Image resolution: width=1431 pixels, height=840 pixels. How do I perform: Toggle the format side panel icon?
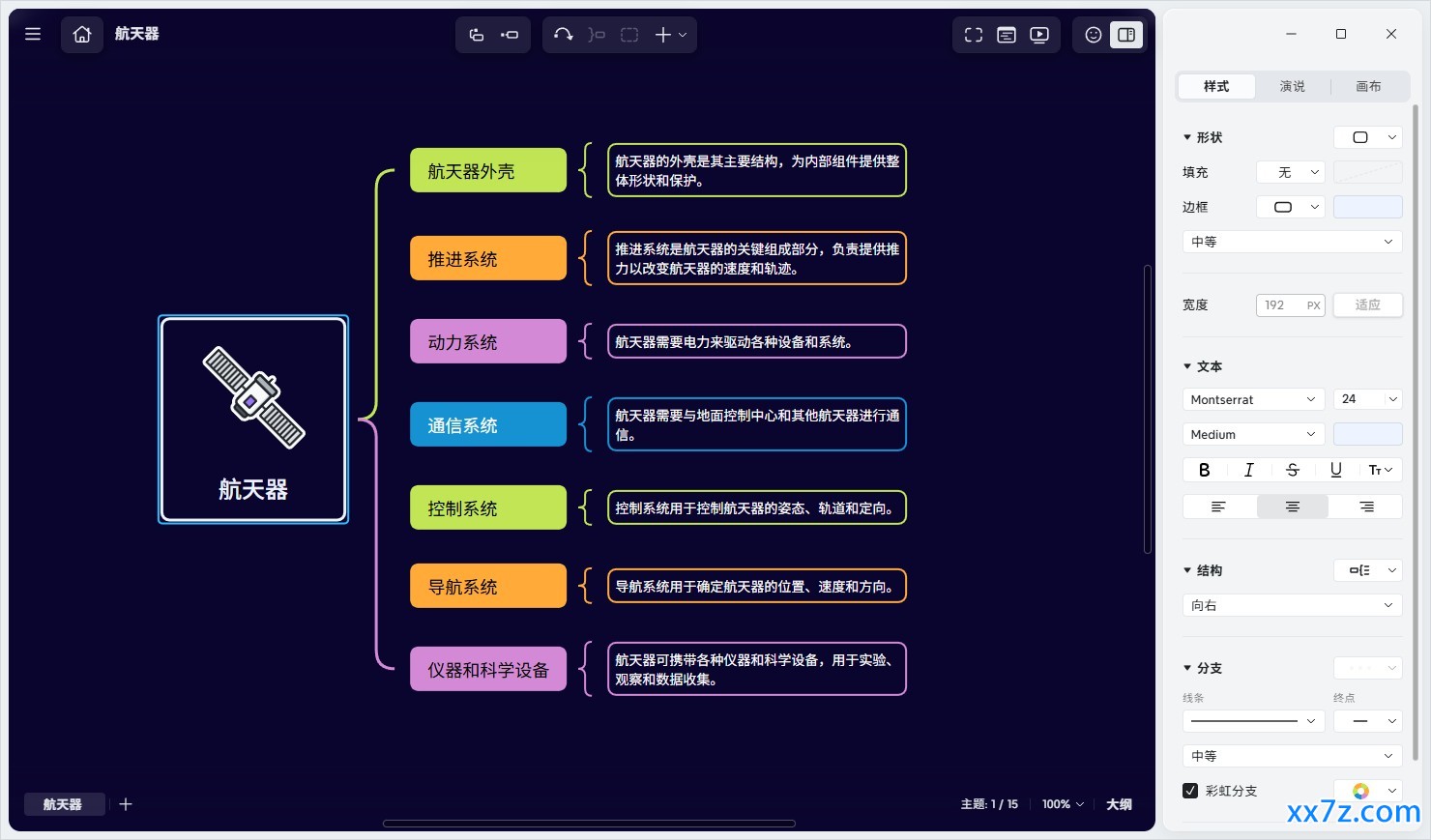pyautogui.click(x=1126, y=35)
